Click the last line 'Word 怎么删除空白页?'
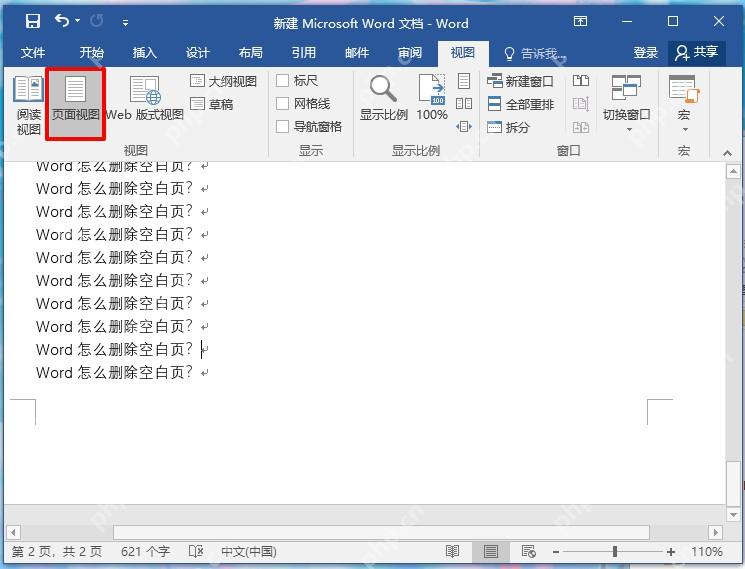 point(114,372)
